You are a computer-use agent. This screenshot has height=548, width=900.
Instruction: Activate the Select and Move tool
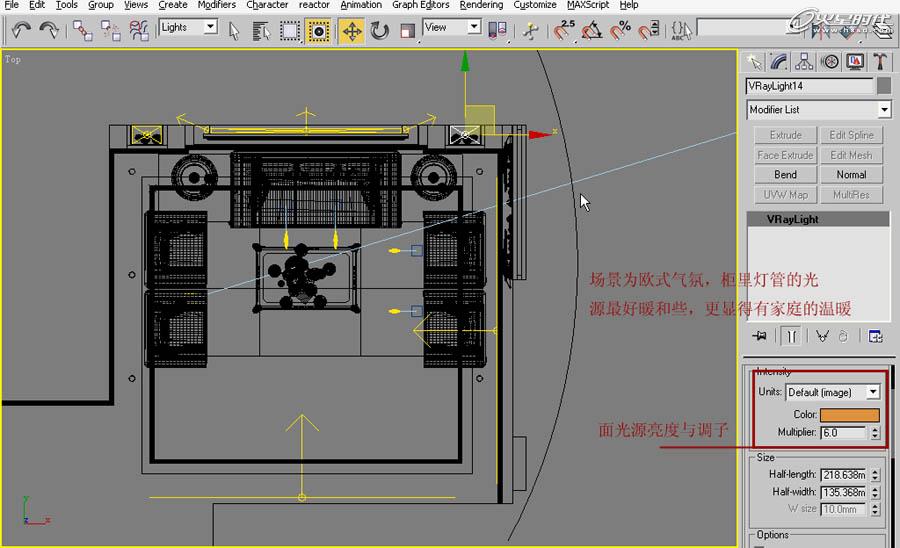click(x=351, y=30)
